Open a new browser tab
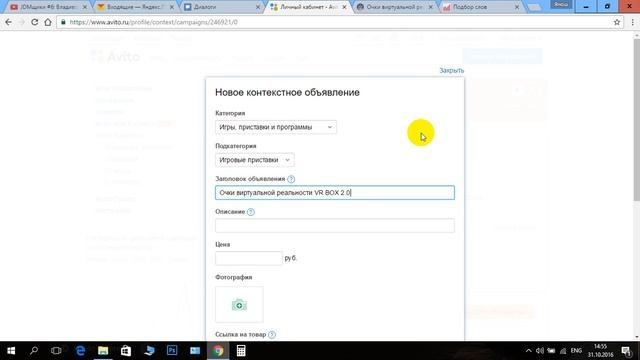This screenshot has width=640, height=360. [x=534, y=7]
